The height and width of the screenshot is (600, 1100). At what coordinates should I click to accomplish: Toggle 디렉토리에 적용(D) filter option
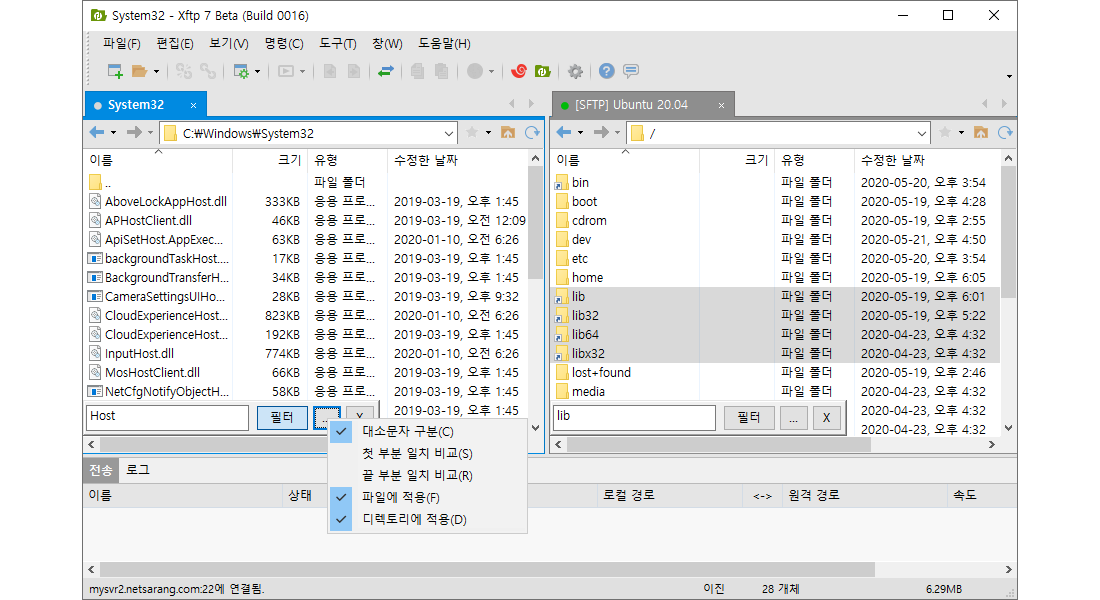(x=427, y=519)
